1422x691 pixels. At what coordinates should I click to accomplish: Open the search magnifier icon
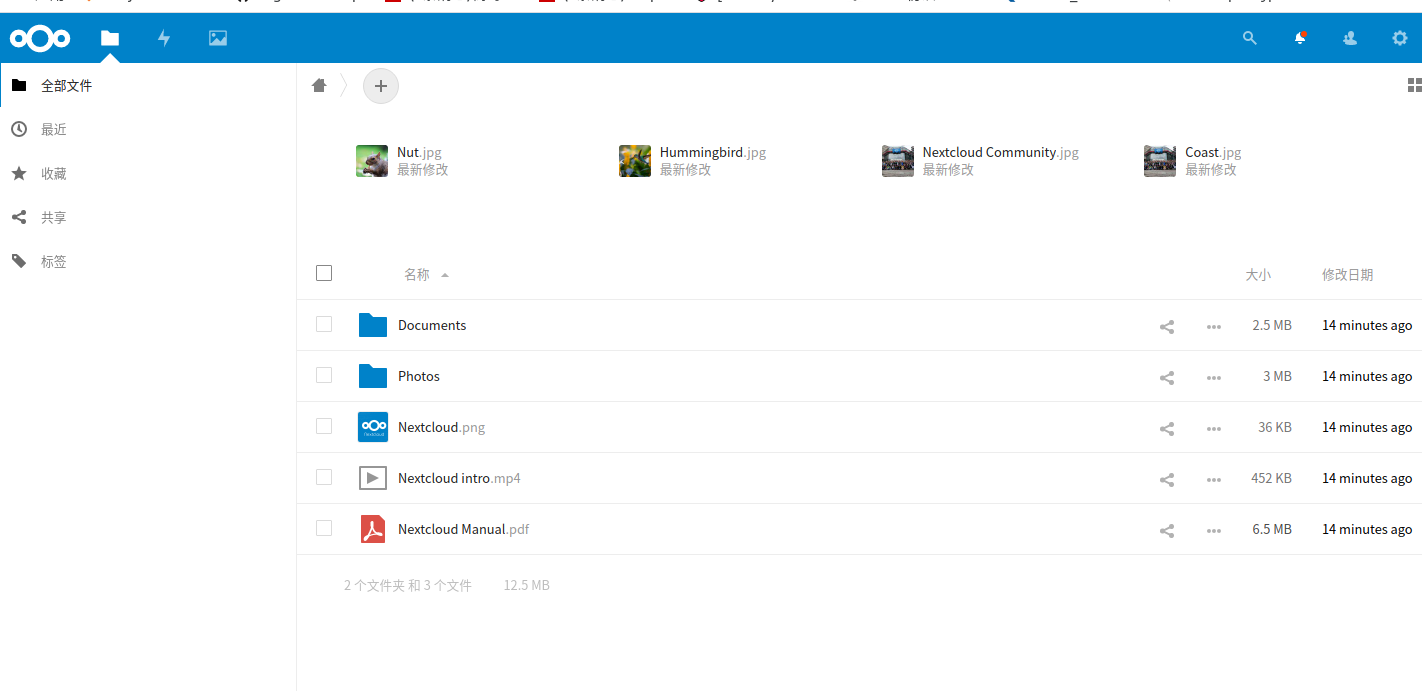click(x=1249, y=38)
